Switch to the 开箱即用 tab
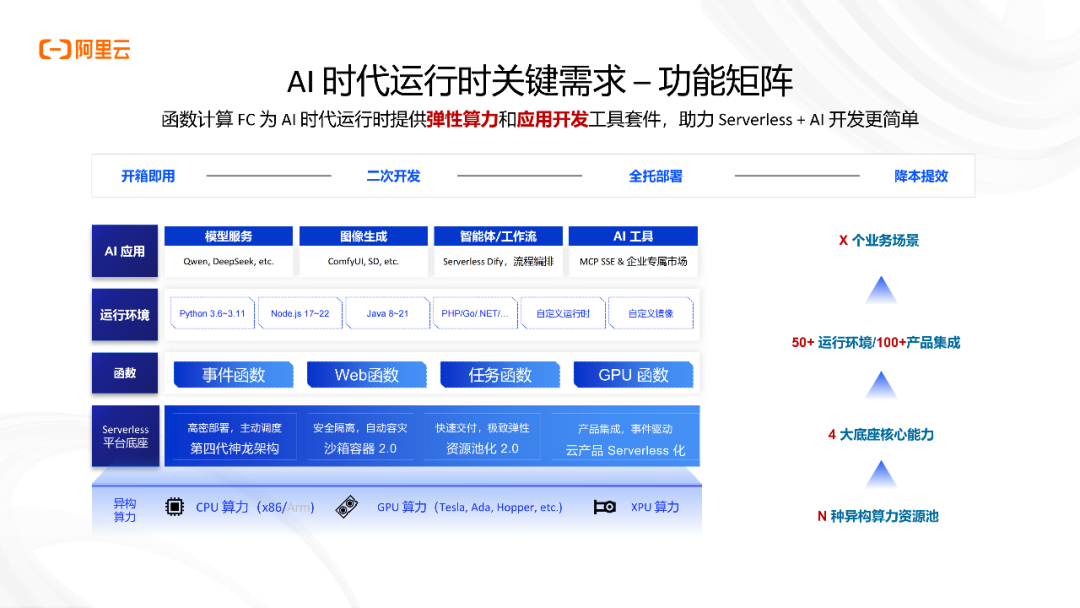Viewport: 1080px width, 608px height. (148, 175)
